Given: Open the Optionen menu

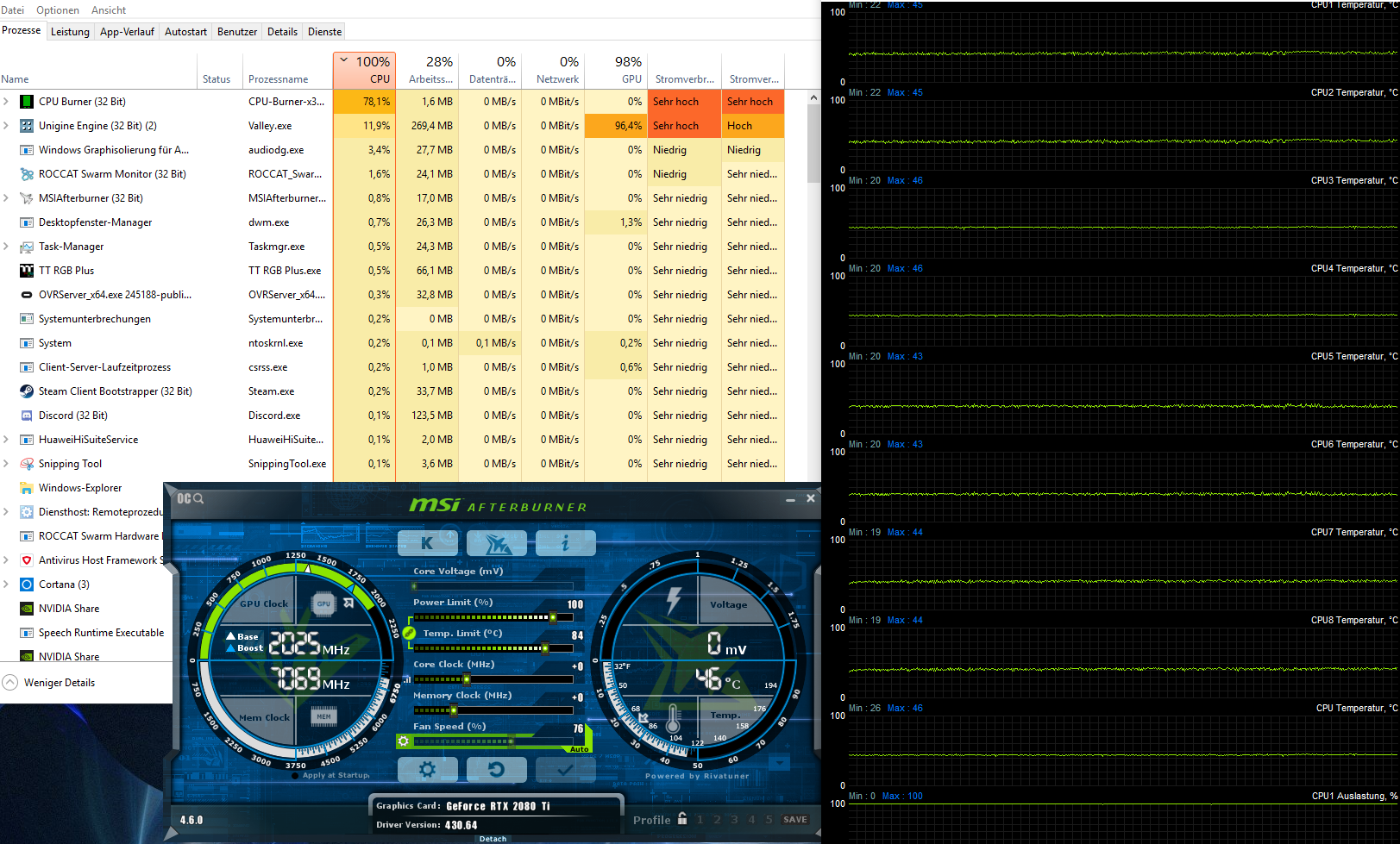Looking at the screenshot, I should pos(58,10).
